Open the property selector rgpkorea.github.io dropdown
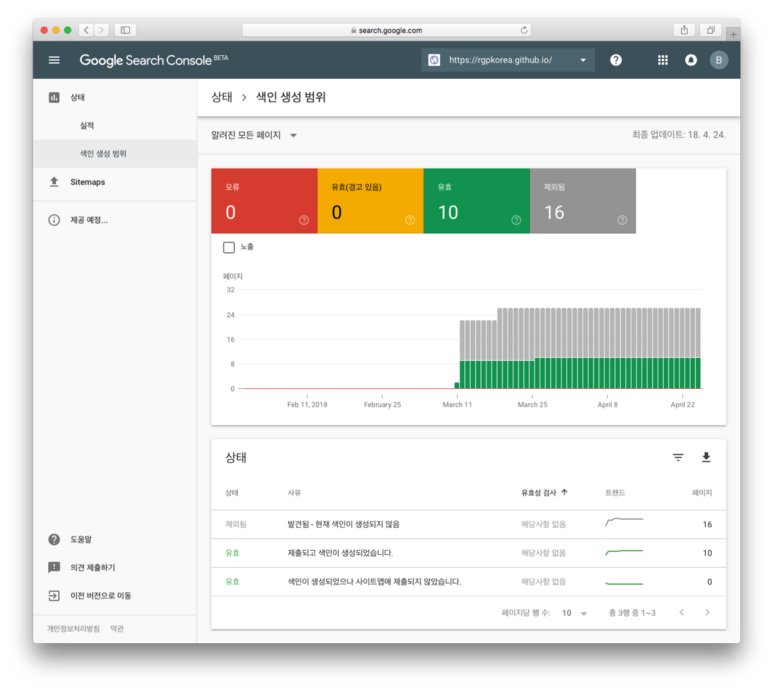Image resolution: width=773 pixels, height=690 pixels. (508, 60)
